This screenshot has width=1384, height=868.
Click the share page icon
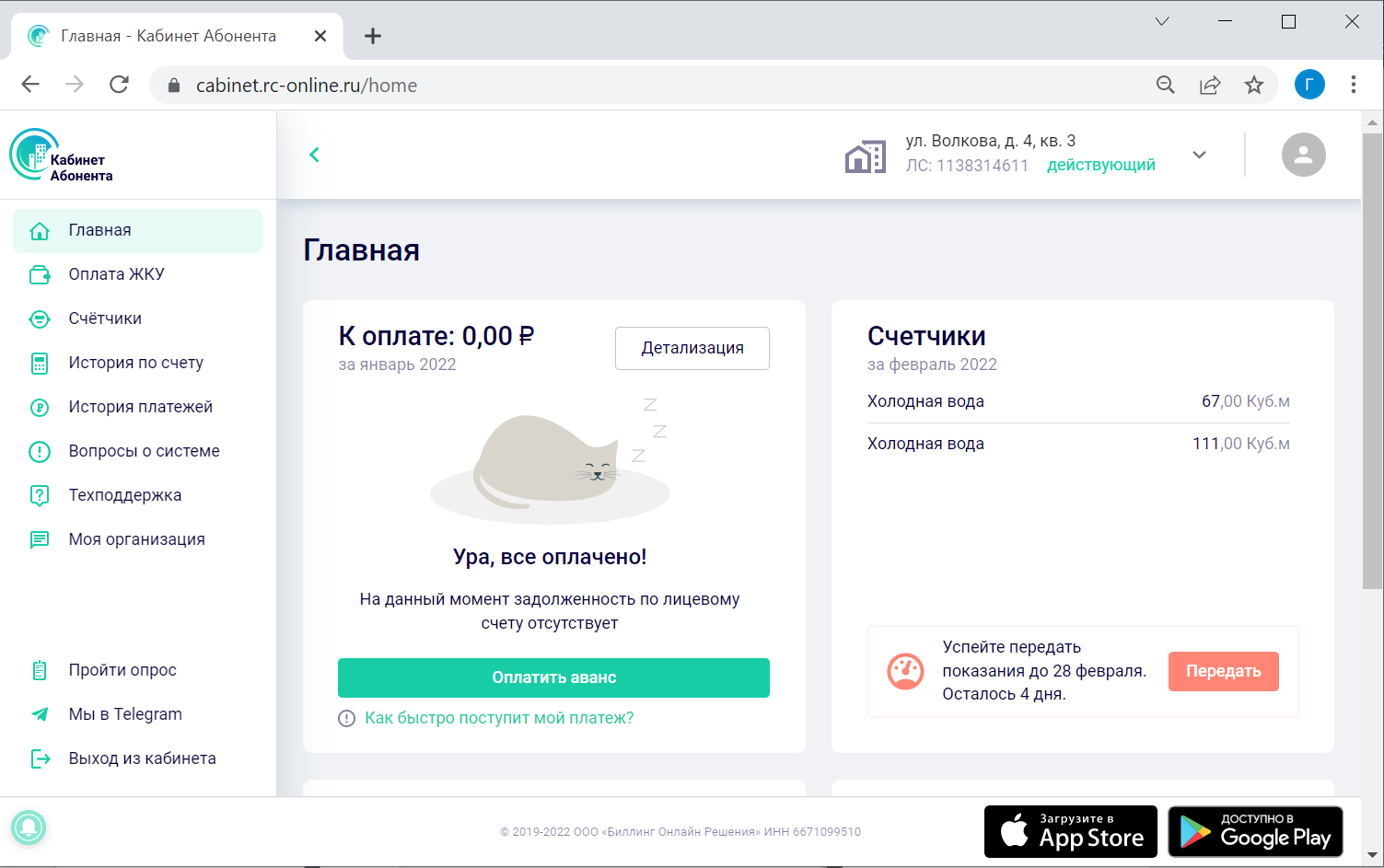pos(1209,85)
